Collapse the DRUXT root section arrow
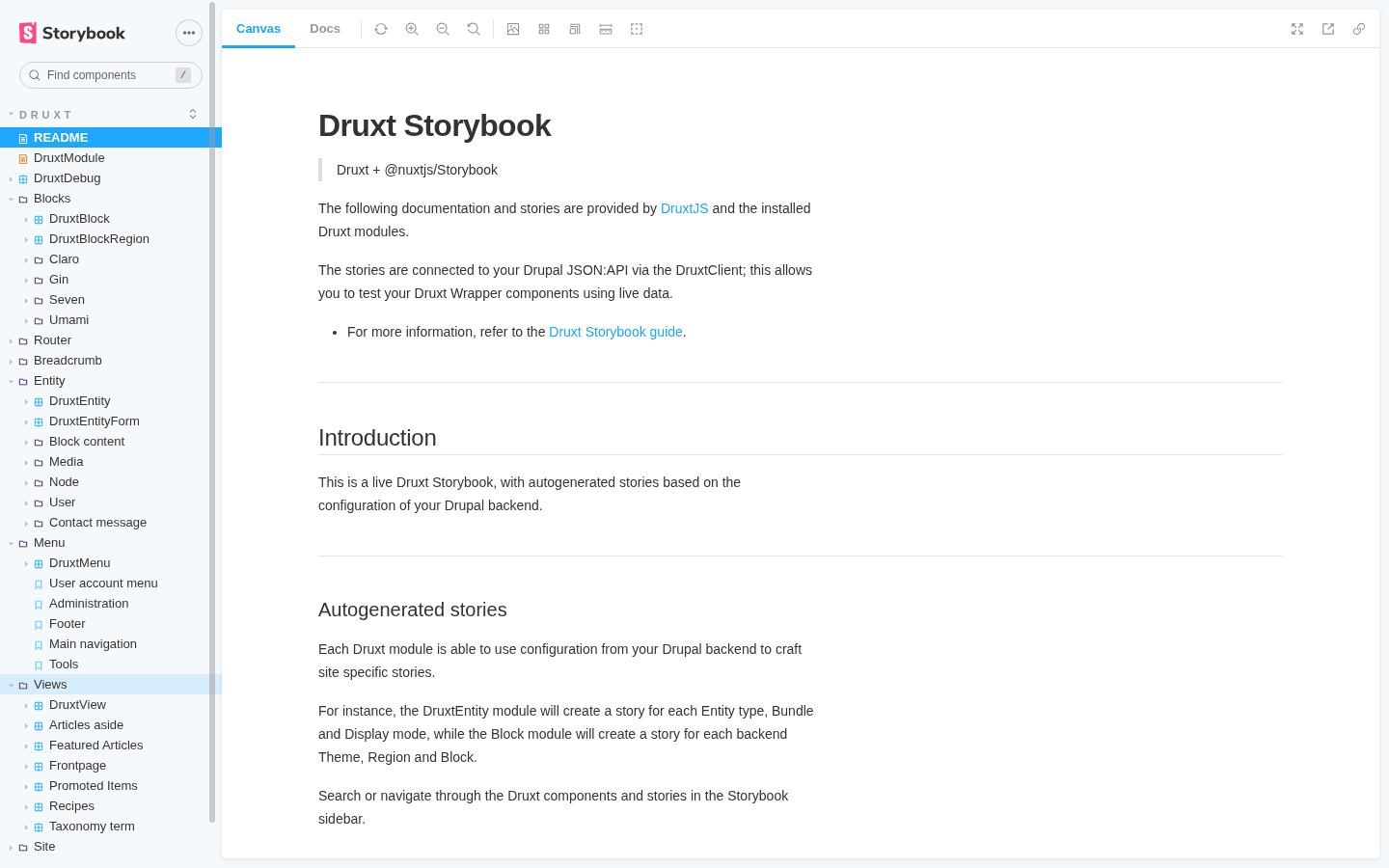The image size is (1389, 868). coord(11,114)
